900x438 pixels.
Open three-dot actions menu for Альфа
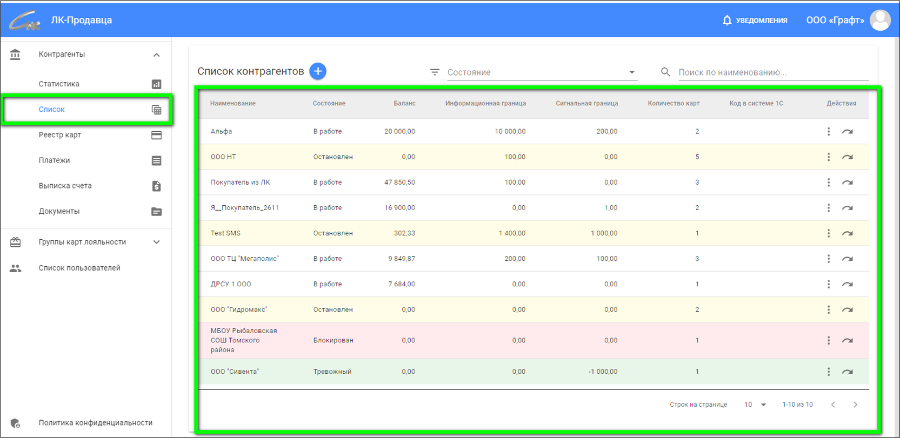click(x=828, y=131)
